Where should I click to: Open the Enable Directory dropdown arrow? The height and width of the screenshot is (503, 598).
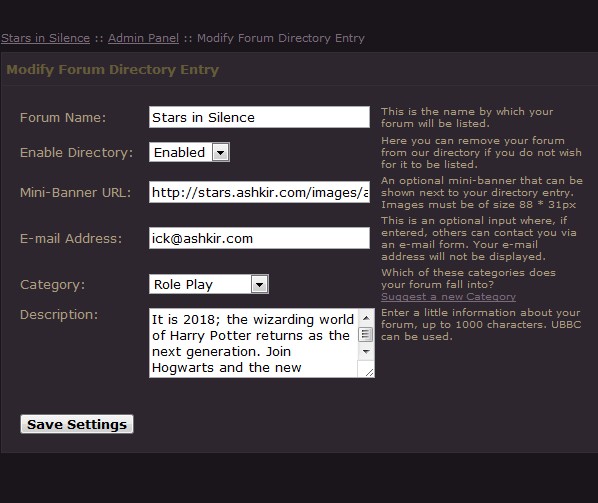click(x=221, y=153)
